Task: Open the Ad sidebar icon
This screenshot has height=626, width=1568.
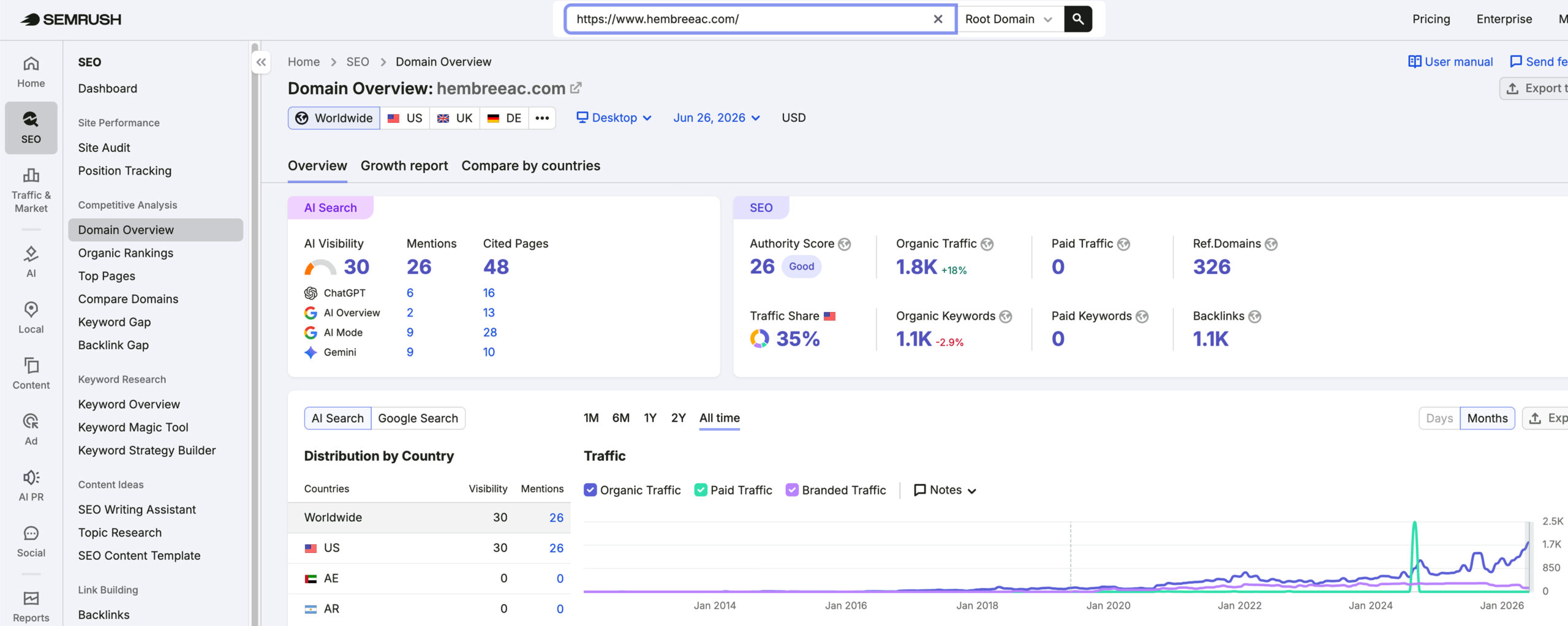Action: (31, 429)
